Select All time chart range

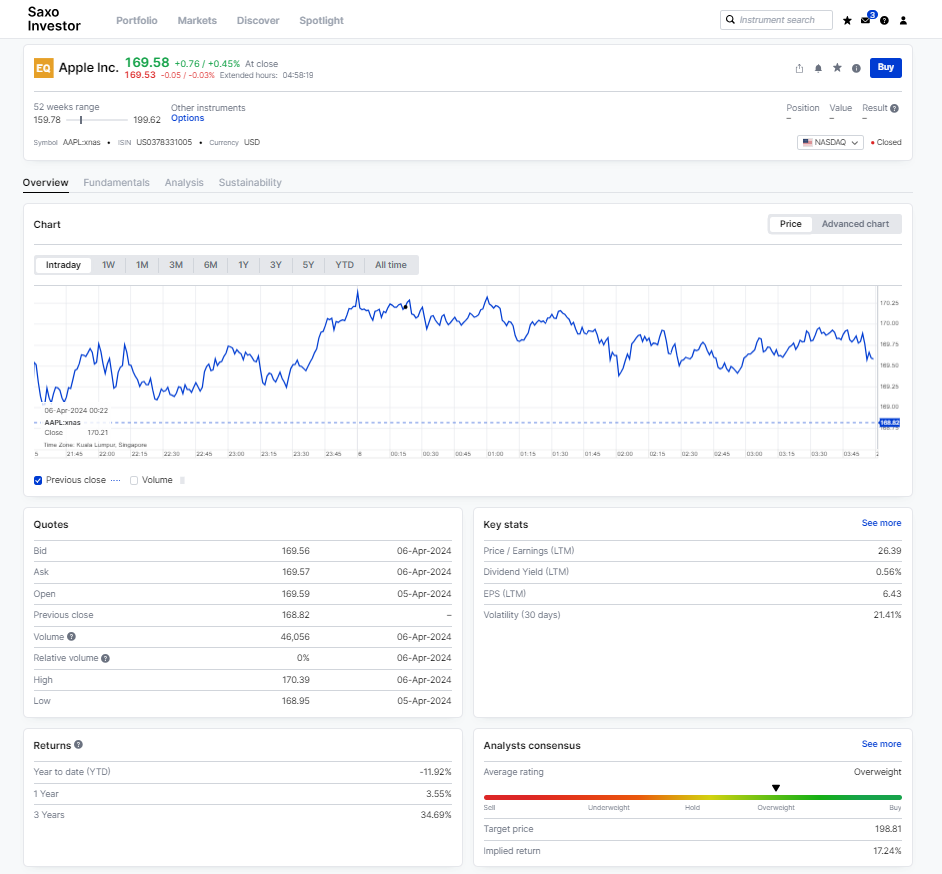coord(391,265)
